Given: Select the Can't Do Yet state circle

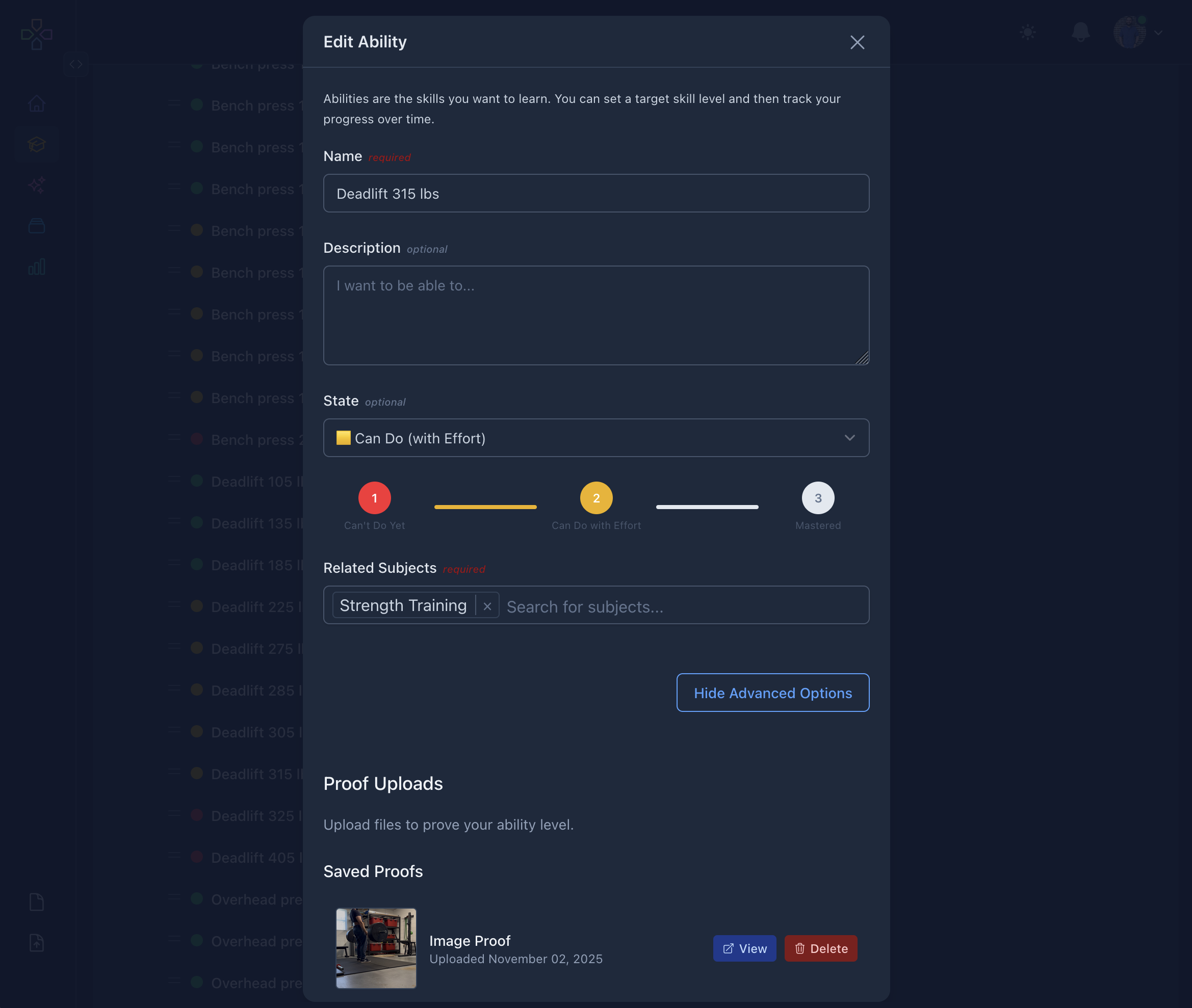Looking at the screenshot, I should [374, 498].
